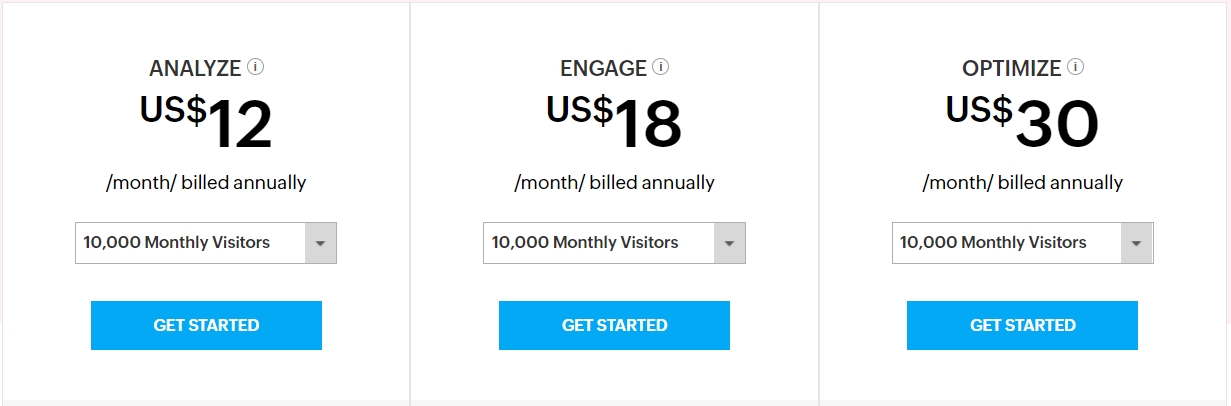Click billed annually text under US$30
This screenshot has height=406, width=1231.
[1022, 183]
